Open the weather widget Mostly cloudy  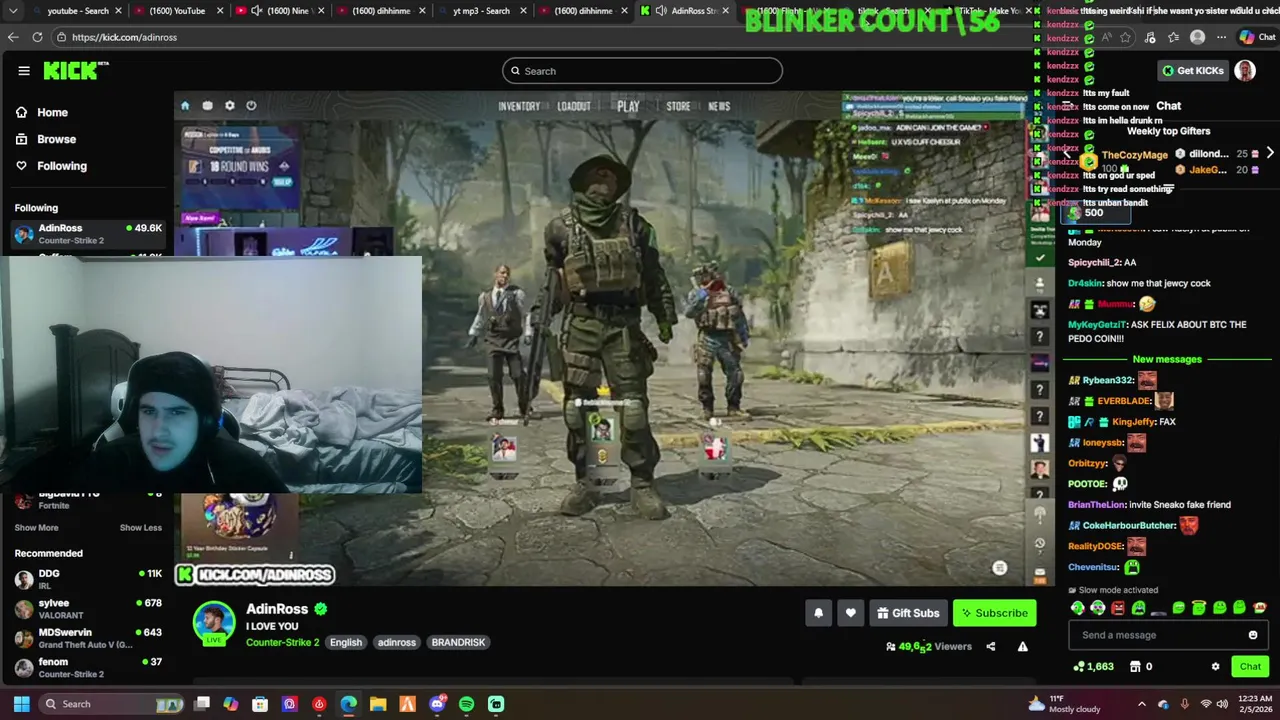click(x=1064, y=704)
